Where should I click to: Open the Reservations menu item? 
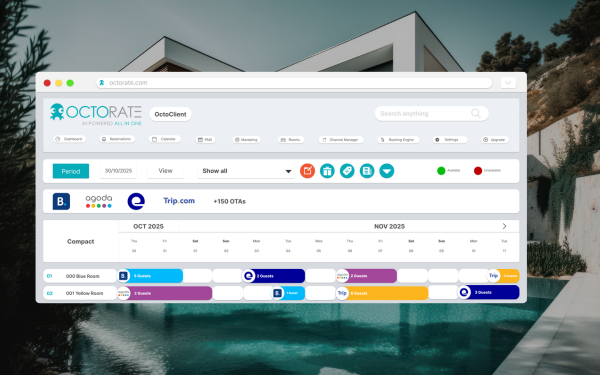coord(117,139)
